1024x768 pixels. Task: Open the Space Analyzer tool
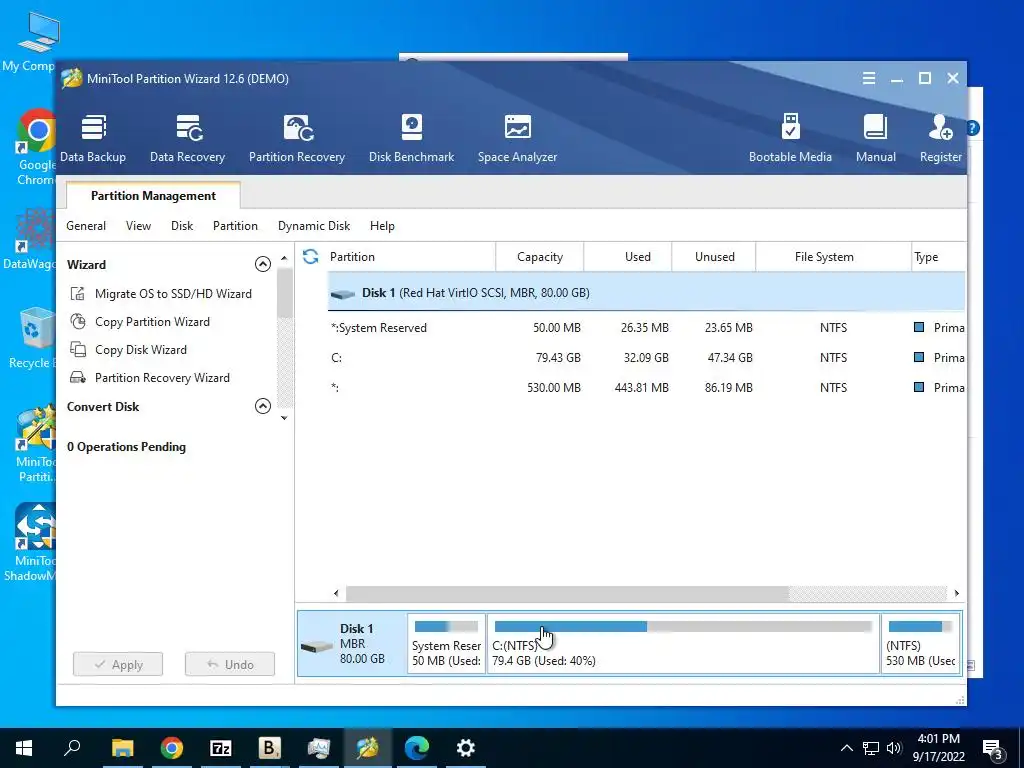(517, 138)
